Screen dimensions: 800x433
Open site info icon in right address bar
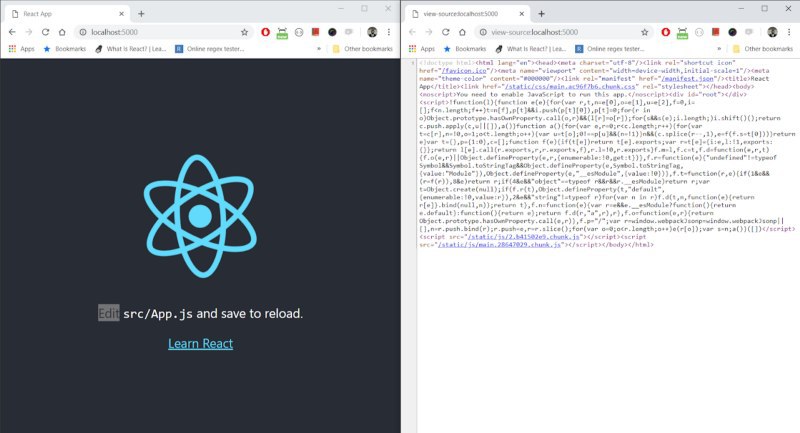point(483,32)
